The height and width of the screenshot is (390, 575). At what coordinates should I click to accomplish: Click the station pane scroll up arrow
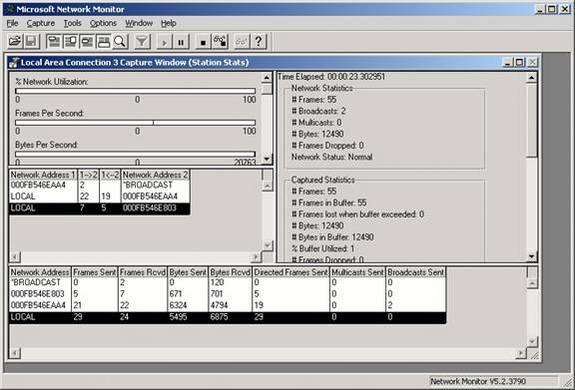click(x=532, y=284)
